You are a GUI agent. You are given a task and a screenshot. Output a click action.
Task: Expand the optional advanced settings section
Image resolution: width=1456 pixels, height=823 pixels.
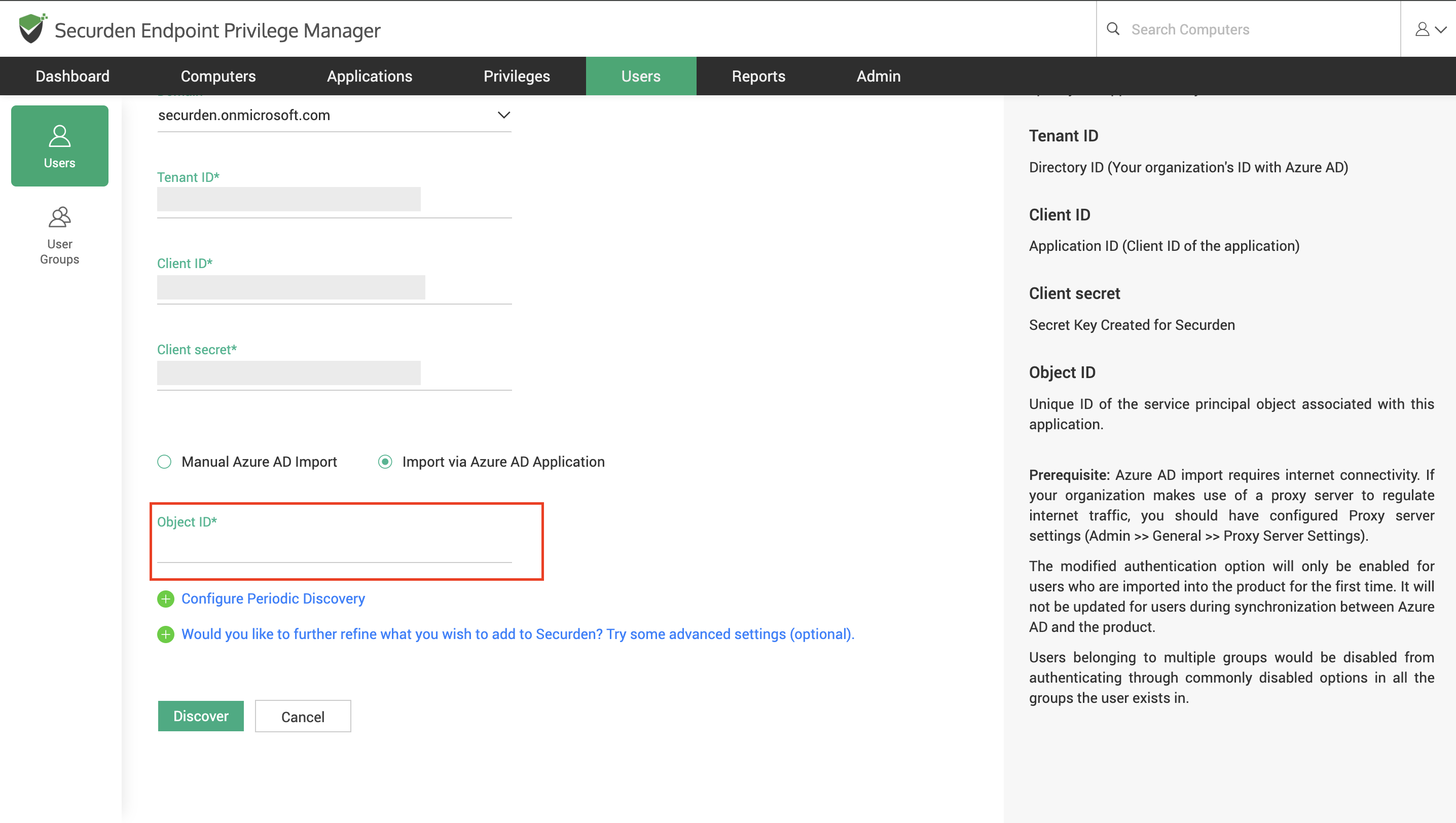click(518, 634)
